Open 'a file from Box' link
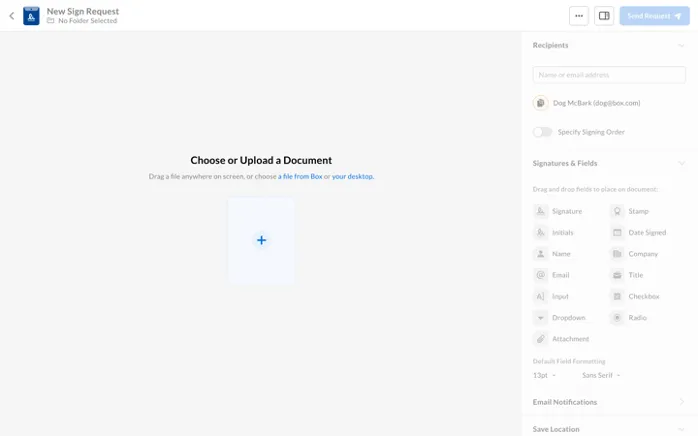 300,176
